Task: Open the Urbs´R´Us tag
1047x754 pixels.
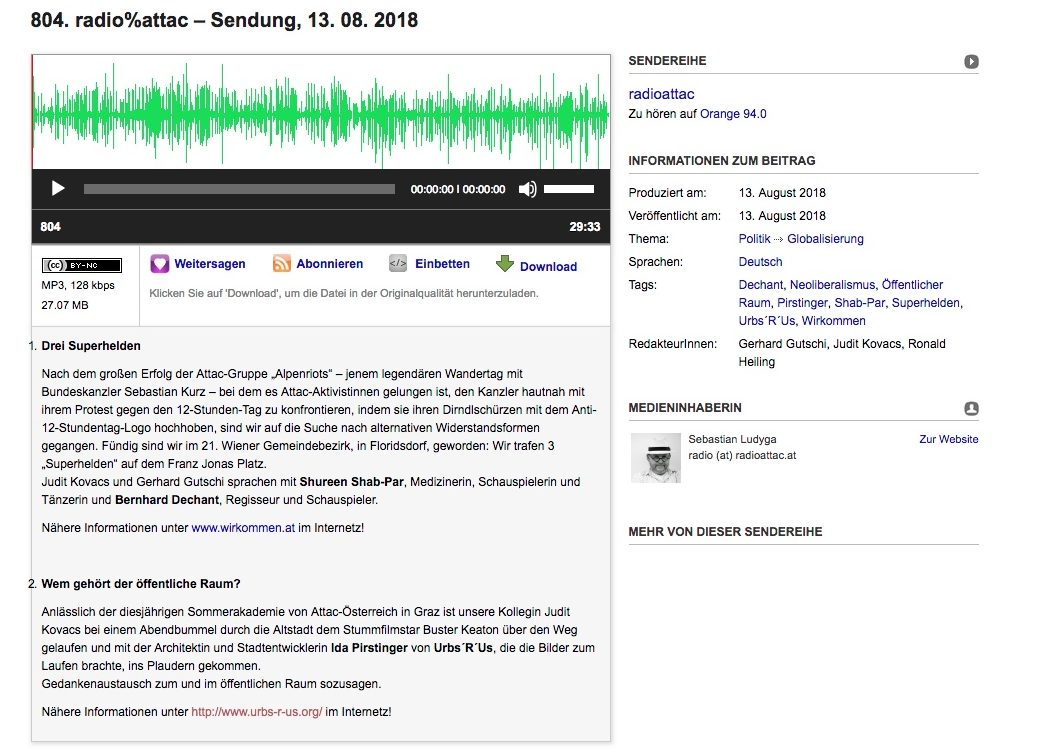Action: 767,321
